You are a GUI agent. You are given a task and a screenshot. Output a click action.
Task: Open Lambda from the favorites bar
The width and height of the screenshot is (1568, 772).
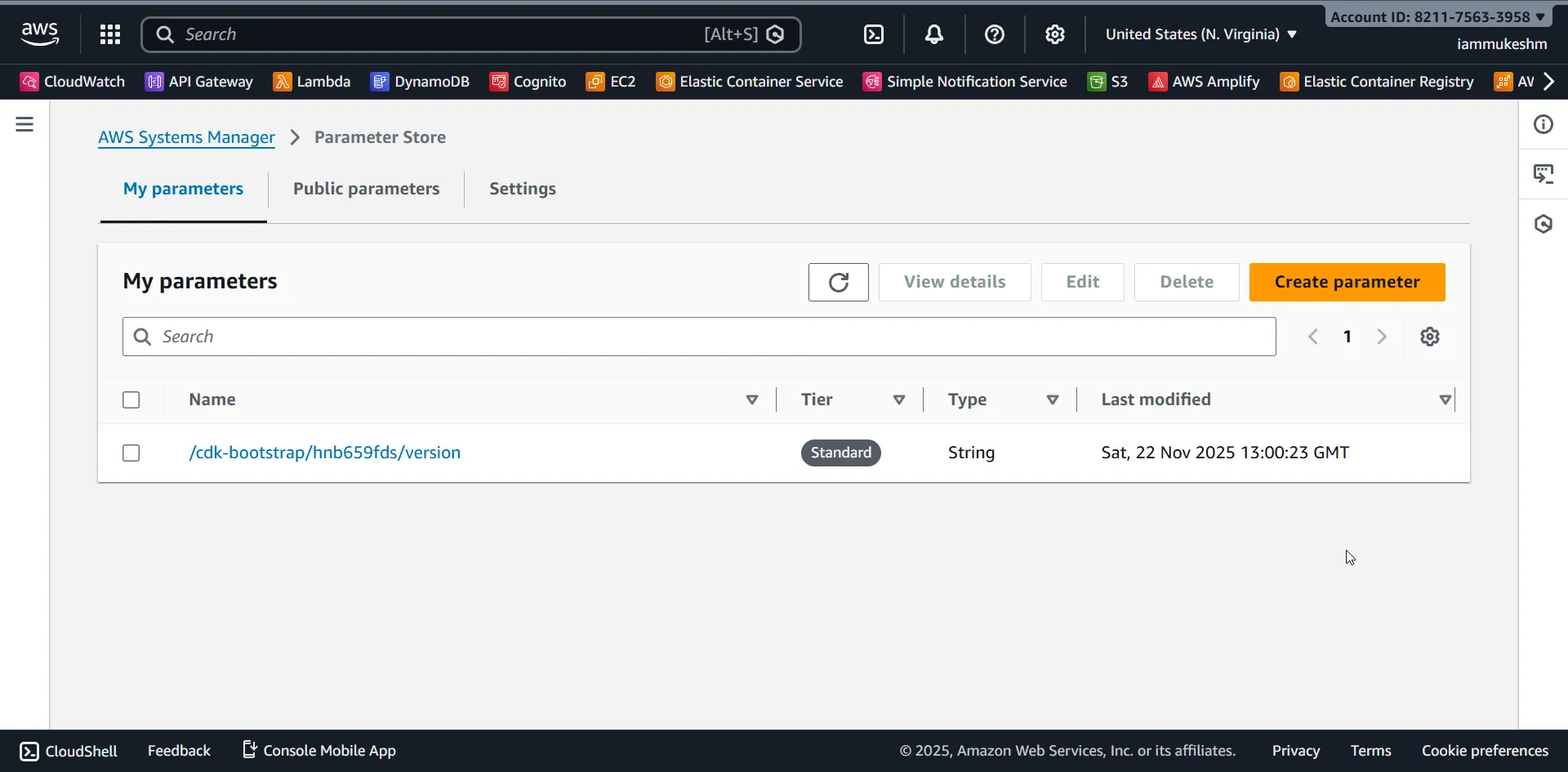[x=312, y=81]
